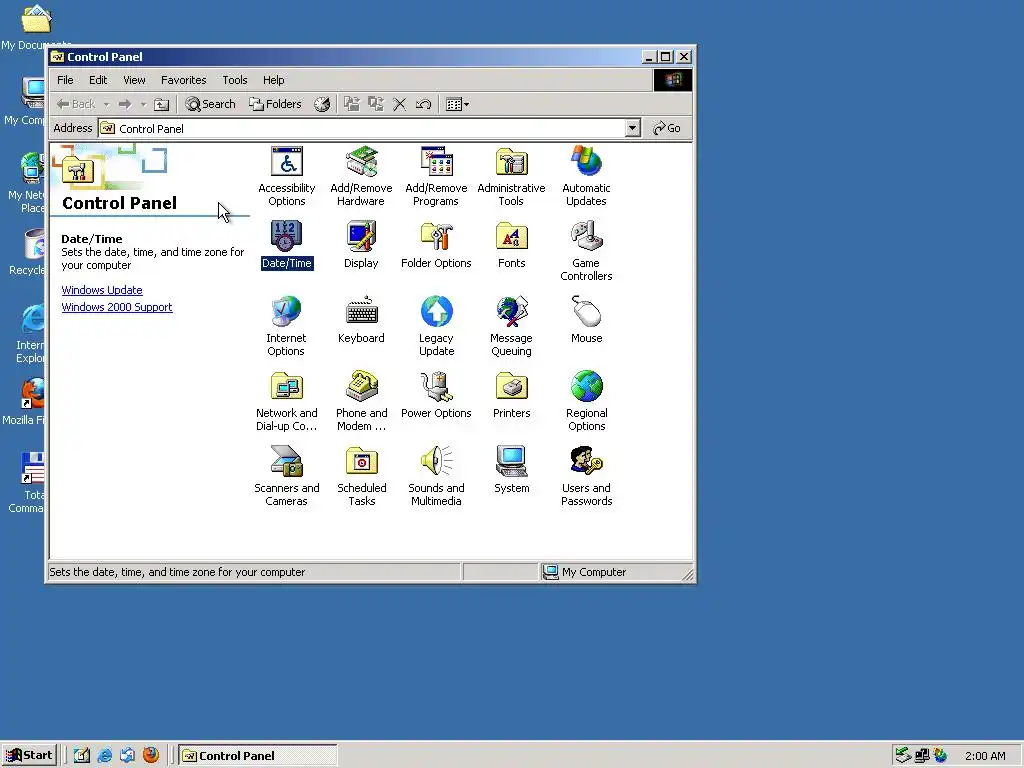Click the Windows 2000 Support link

tap(117, 307)
